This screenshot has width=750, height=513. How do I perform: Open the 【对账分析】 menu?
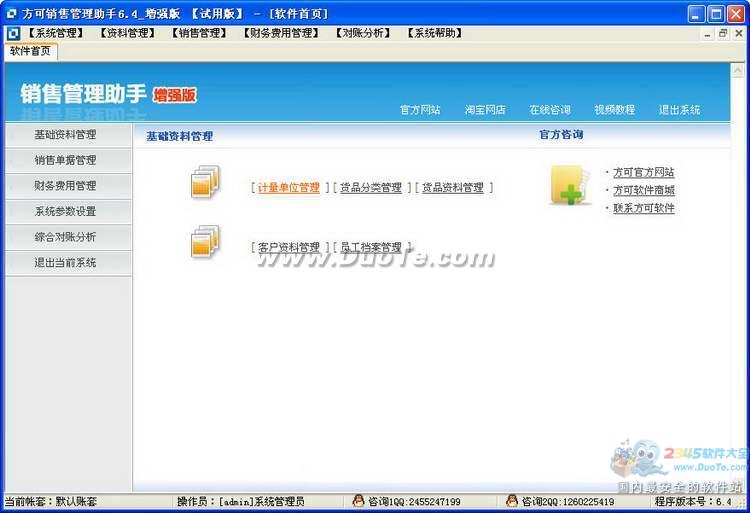click(363, 33)
